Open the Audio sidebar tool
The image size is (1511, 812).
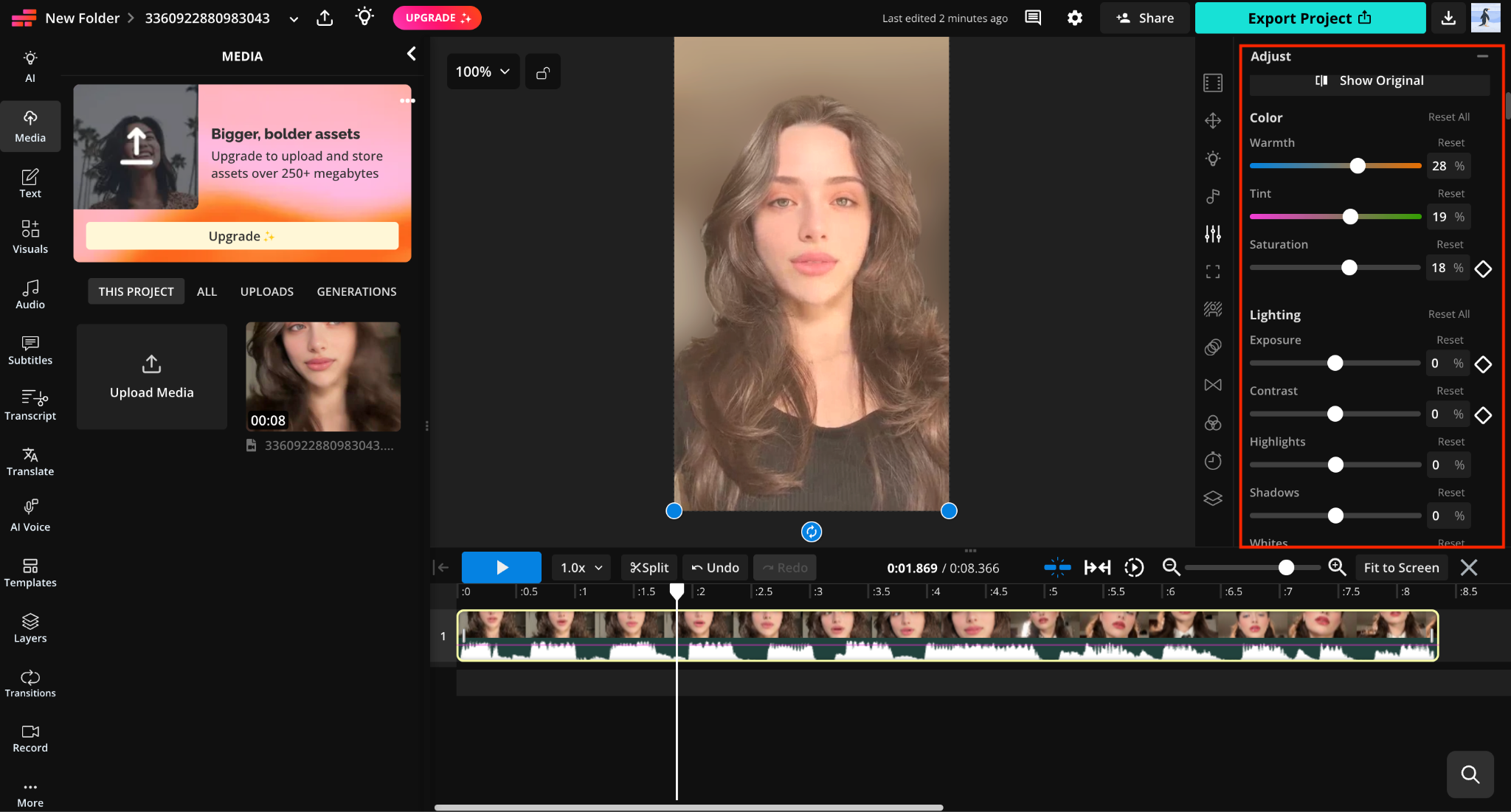(x=30, y=294)
